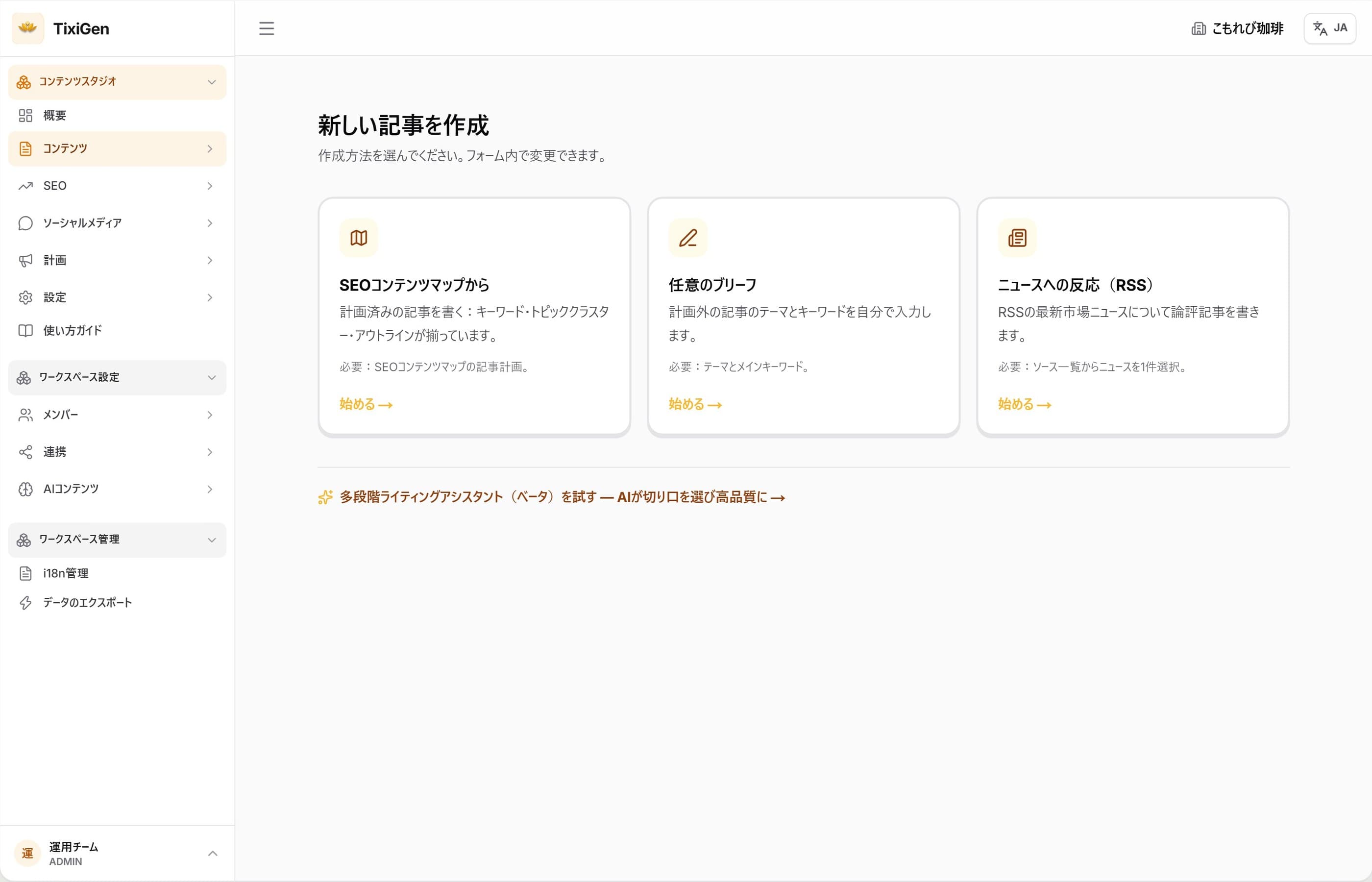Open the i18n管理 menu item
This screenshot has height=882, width=1372.
(x=117, y=573)
